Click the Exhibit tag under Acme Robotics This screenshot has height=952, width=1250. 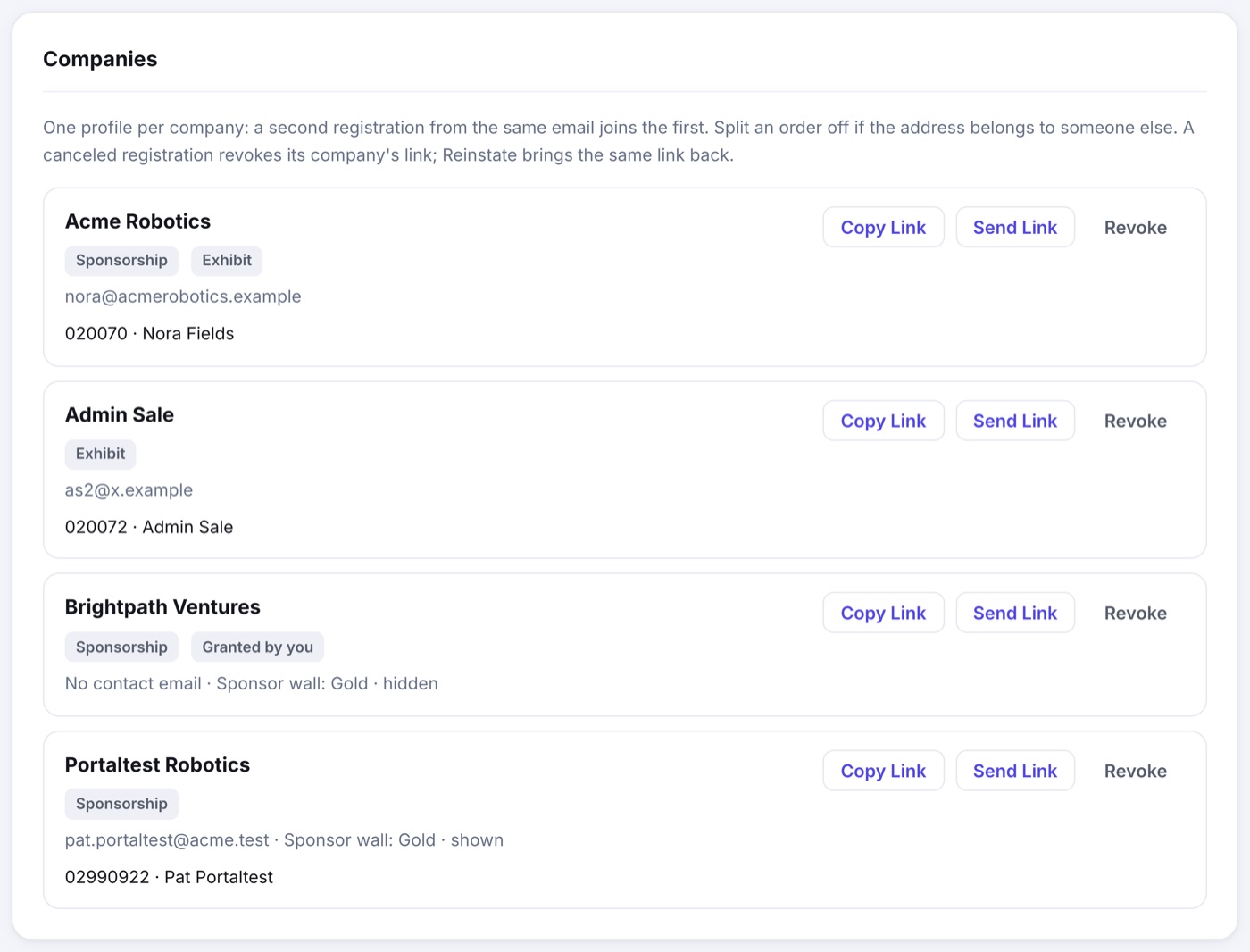[x=227, y=261]
